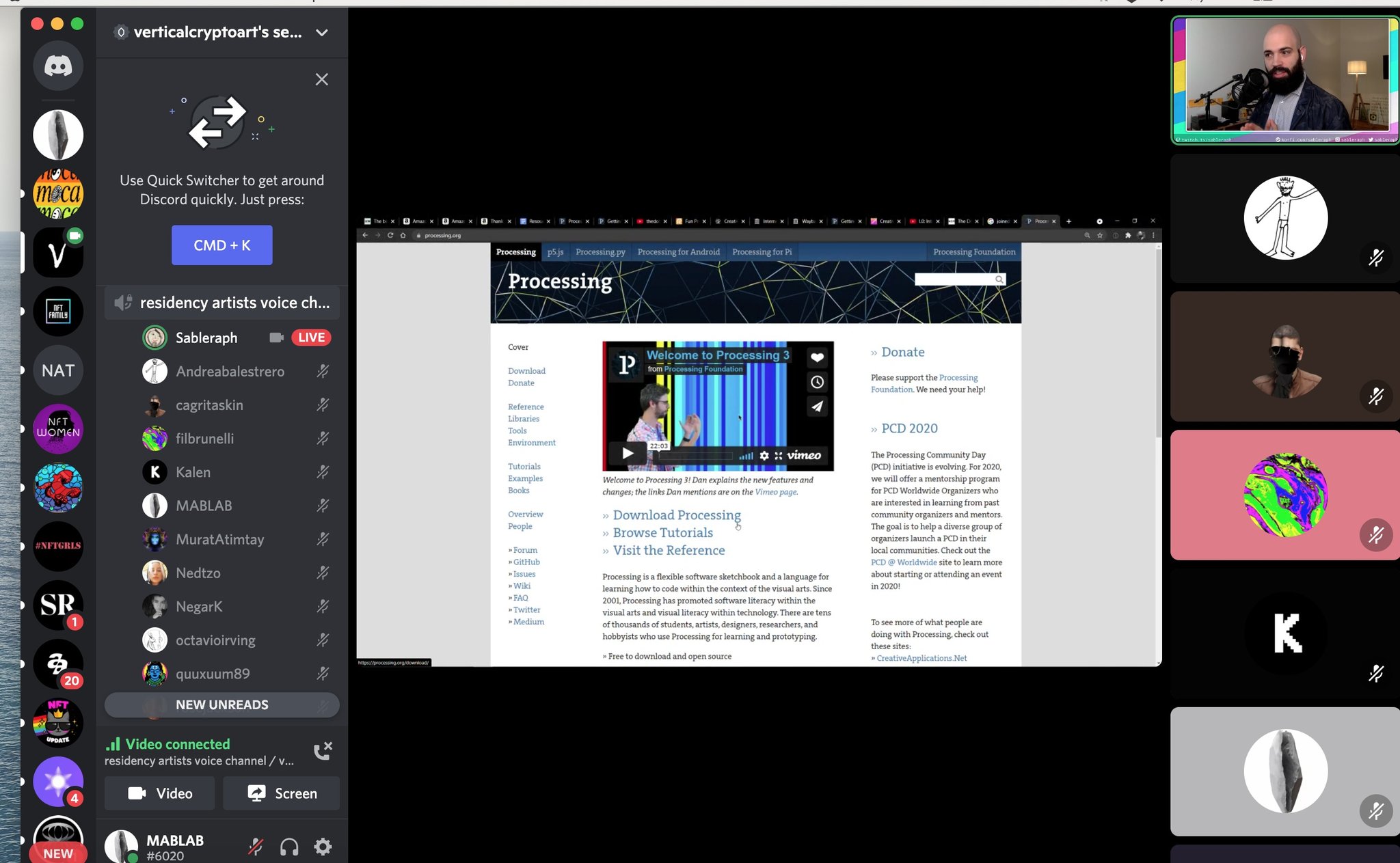Select MABLAB in voice list

point(204,506)
